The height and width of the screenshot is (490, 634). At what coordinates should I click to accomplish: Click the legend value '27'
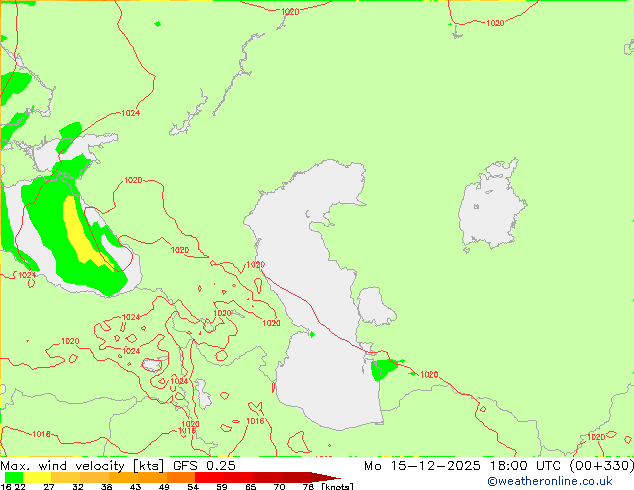49,487
